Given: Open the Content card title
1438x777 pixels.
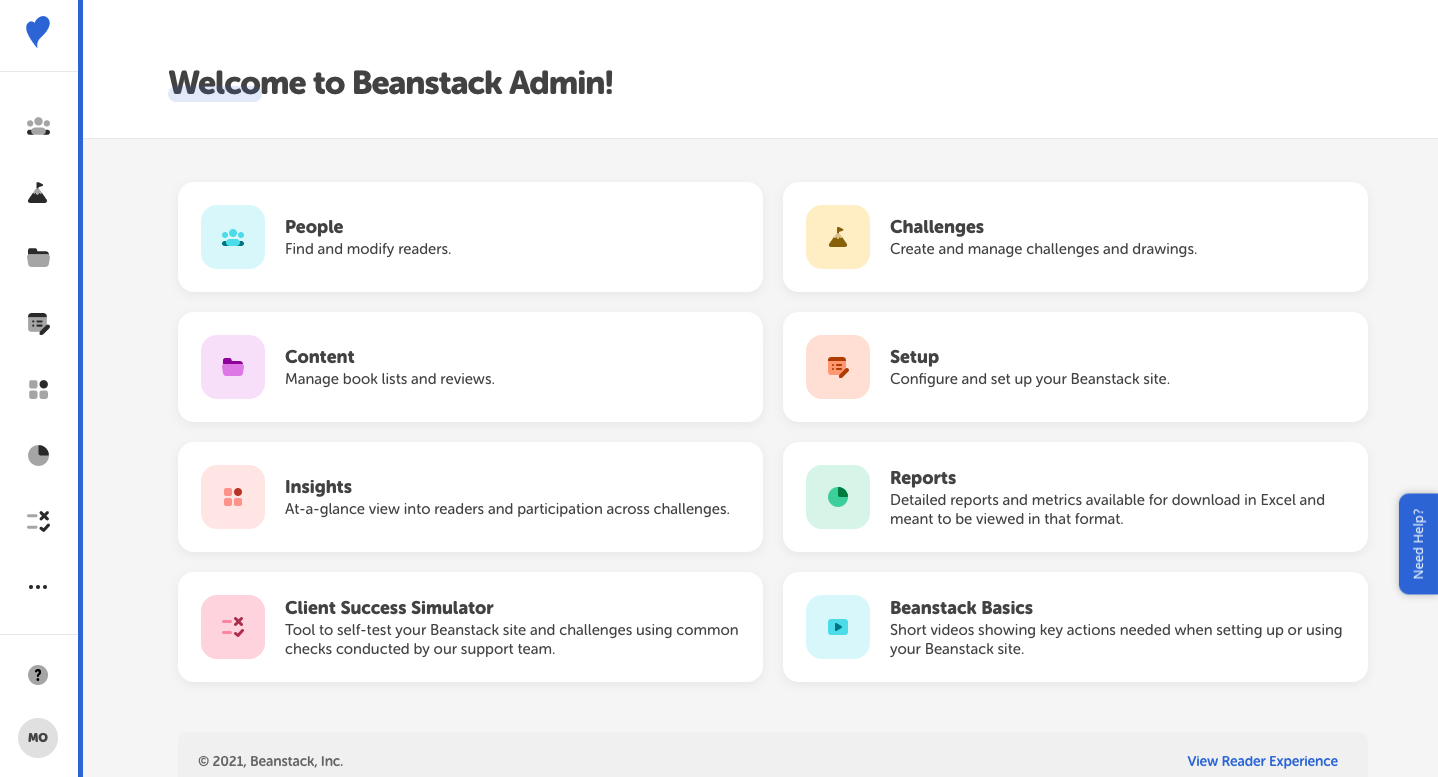Looking at the screenshot, I should [x=320, y=357].
